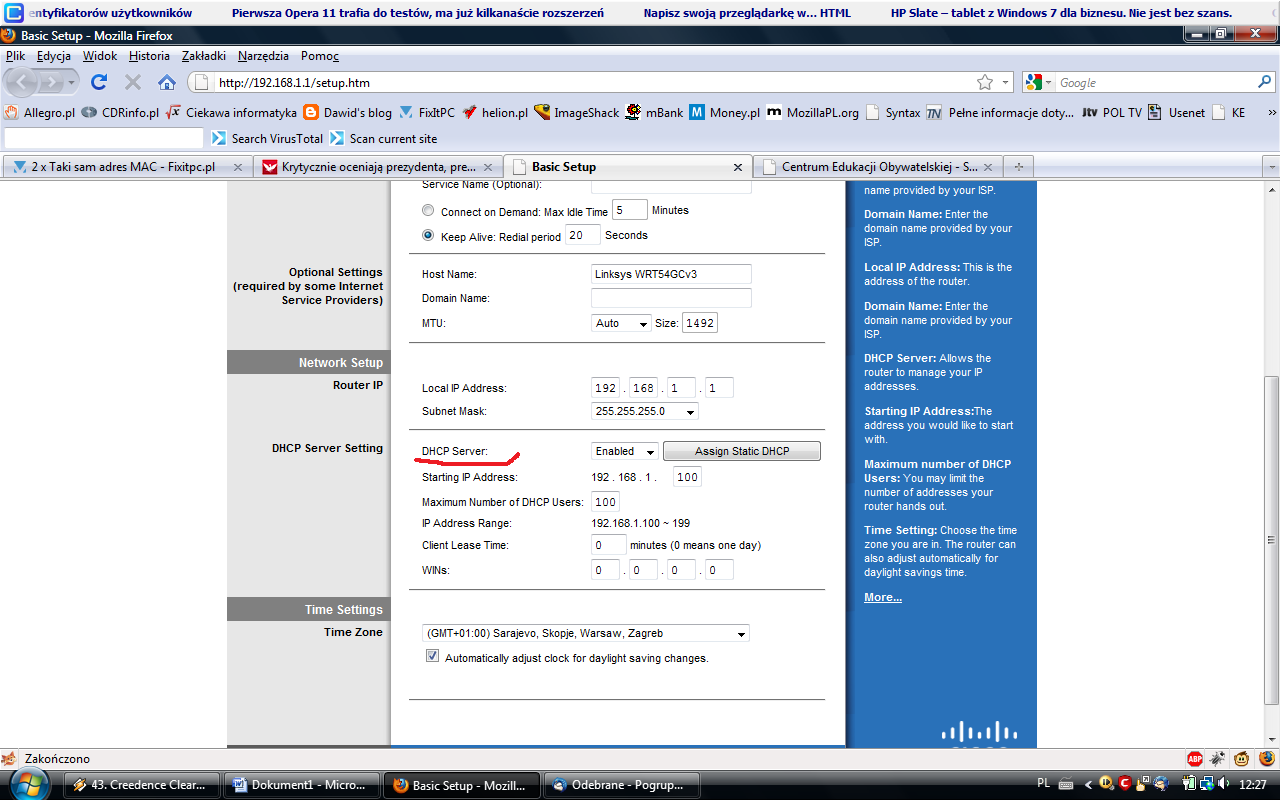Screen dimensions: 1280x800
Task: Open the Time Zone dropdown
Action: pyautogui.click(x=585, y=633)
